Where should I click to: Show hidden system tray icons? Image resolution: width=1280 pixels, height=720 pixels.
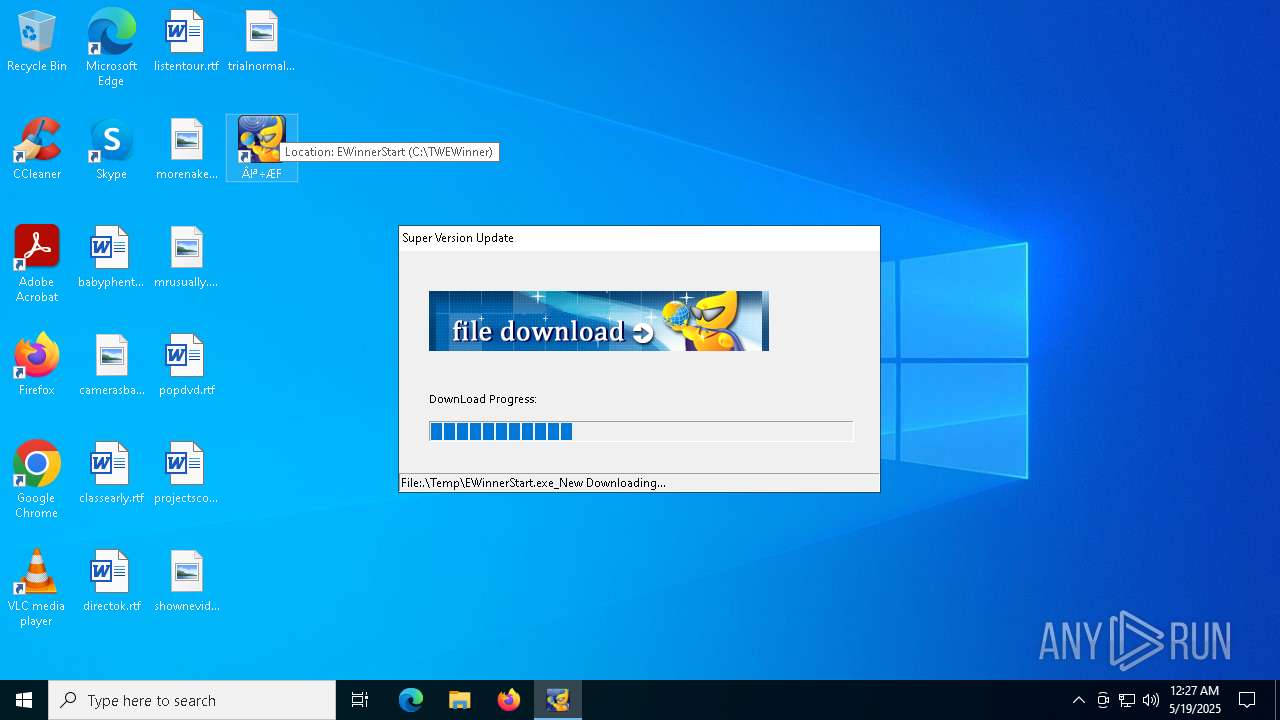[x=1078, y=700]
